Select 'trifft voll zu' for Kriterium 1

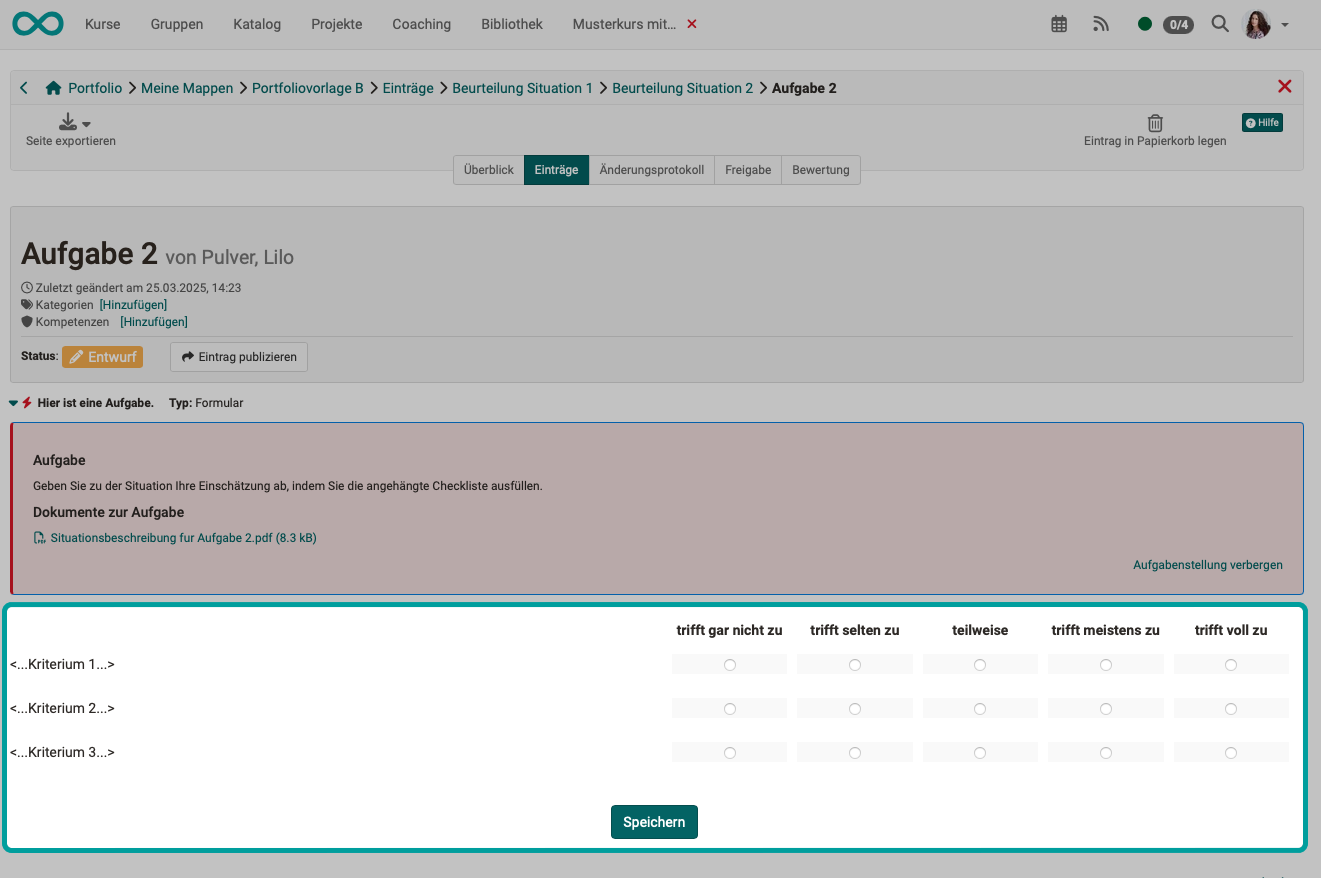tap(1230, 664)
